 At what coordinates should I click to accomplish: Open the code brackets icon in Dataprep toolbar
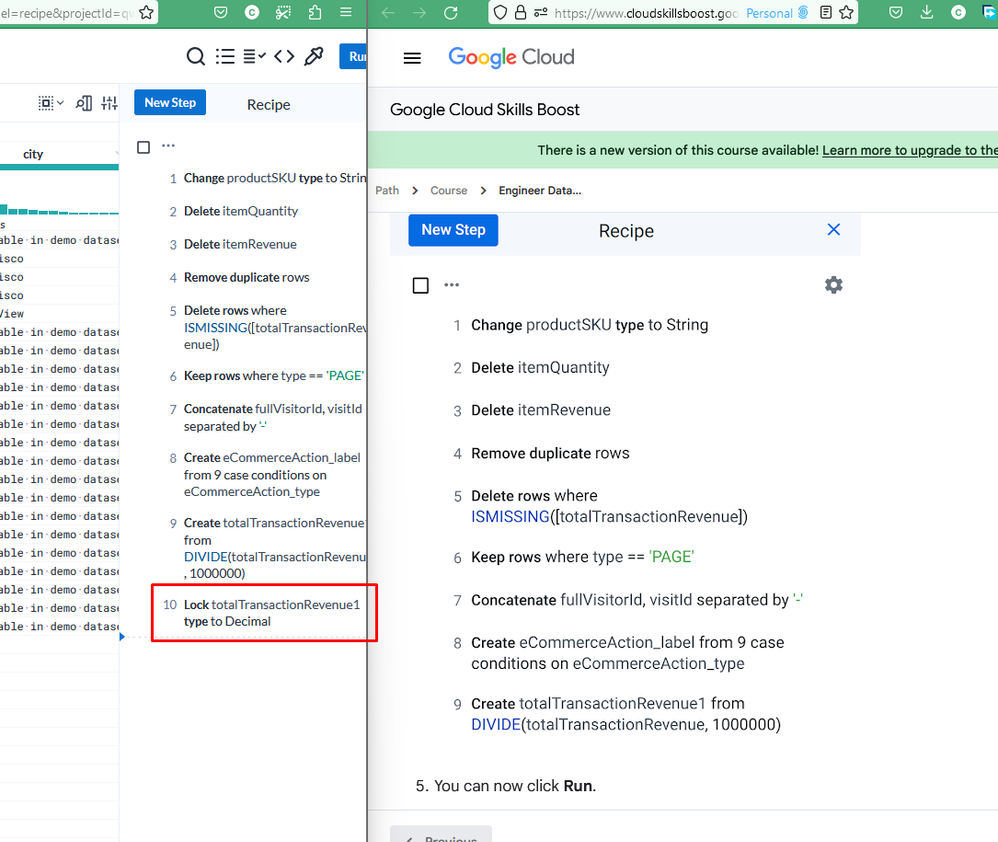coord(284,57)
